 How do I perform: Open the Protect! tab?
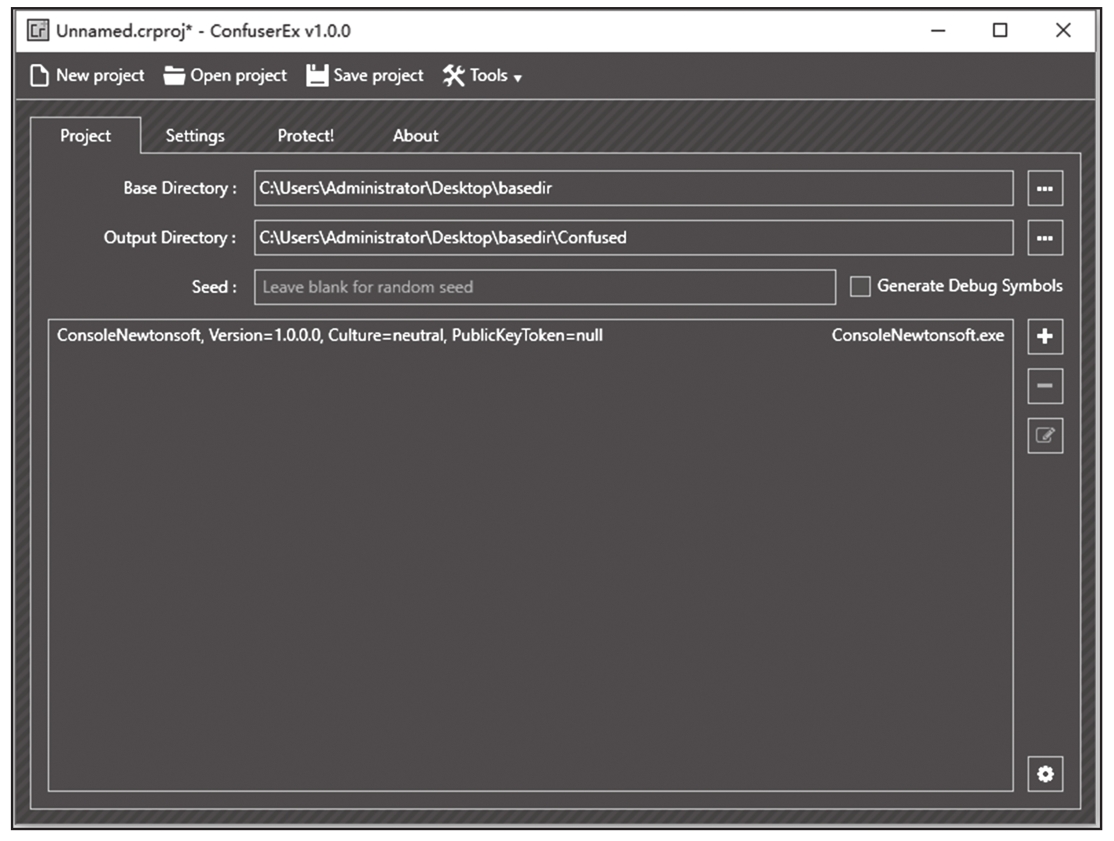click(306, 136)
